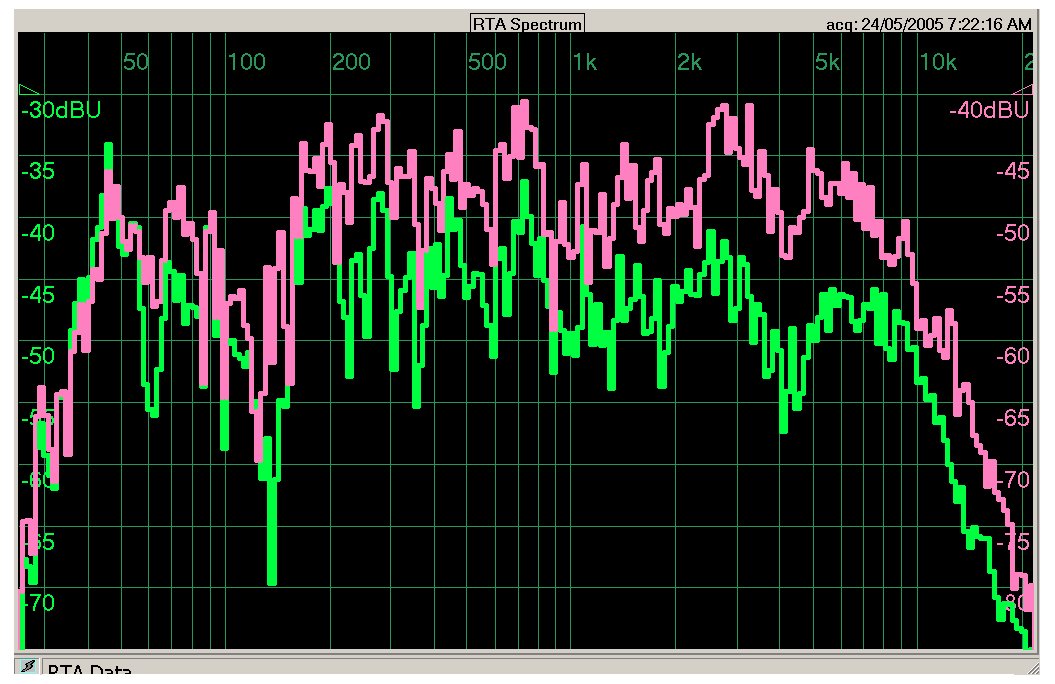
Task: Click the 2k frequency axis label
Action: click(x=689, y=63)
